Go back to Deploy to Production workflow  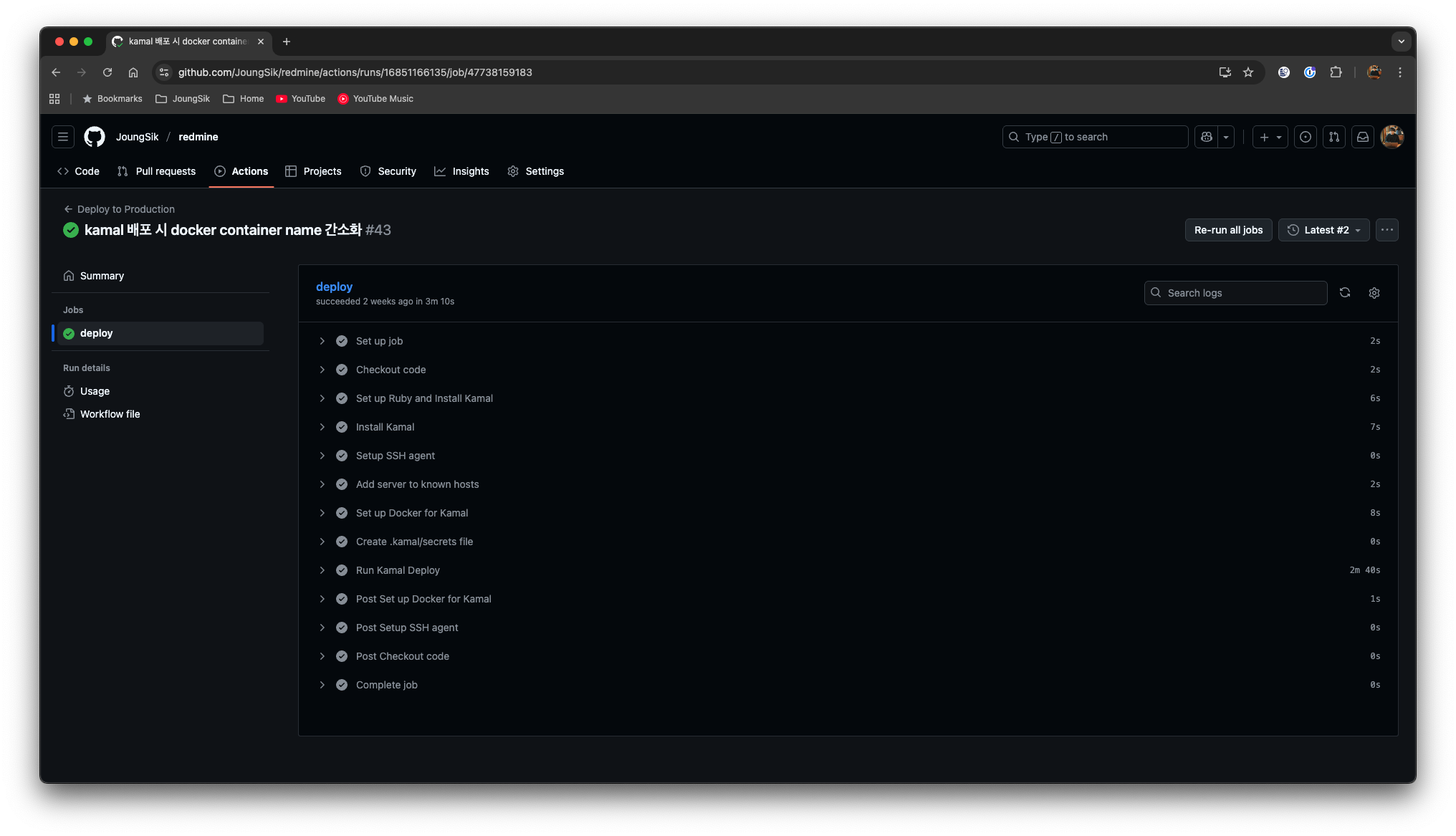point(119,209)
